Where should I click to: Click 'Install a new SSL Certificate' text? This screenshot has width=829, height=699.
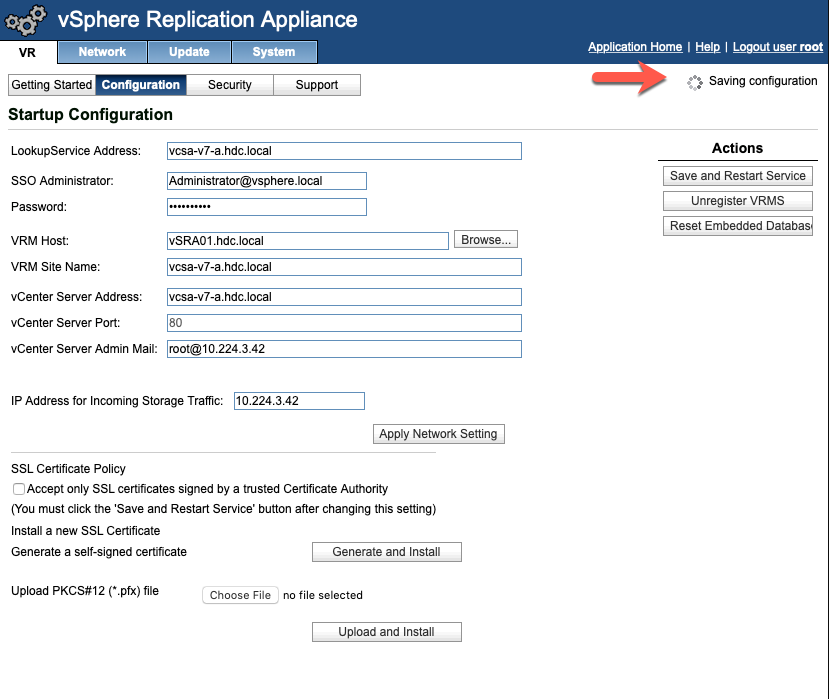tap(86, 530)
